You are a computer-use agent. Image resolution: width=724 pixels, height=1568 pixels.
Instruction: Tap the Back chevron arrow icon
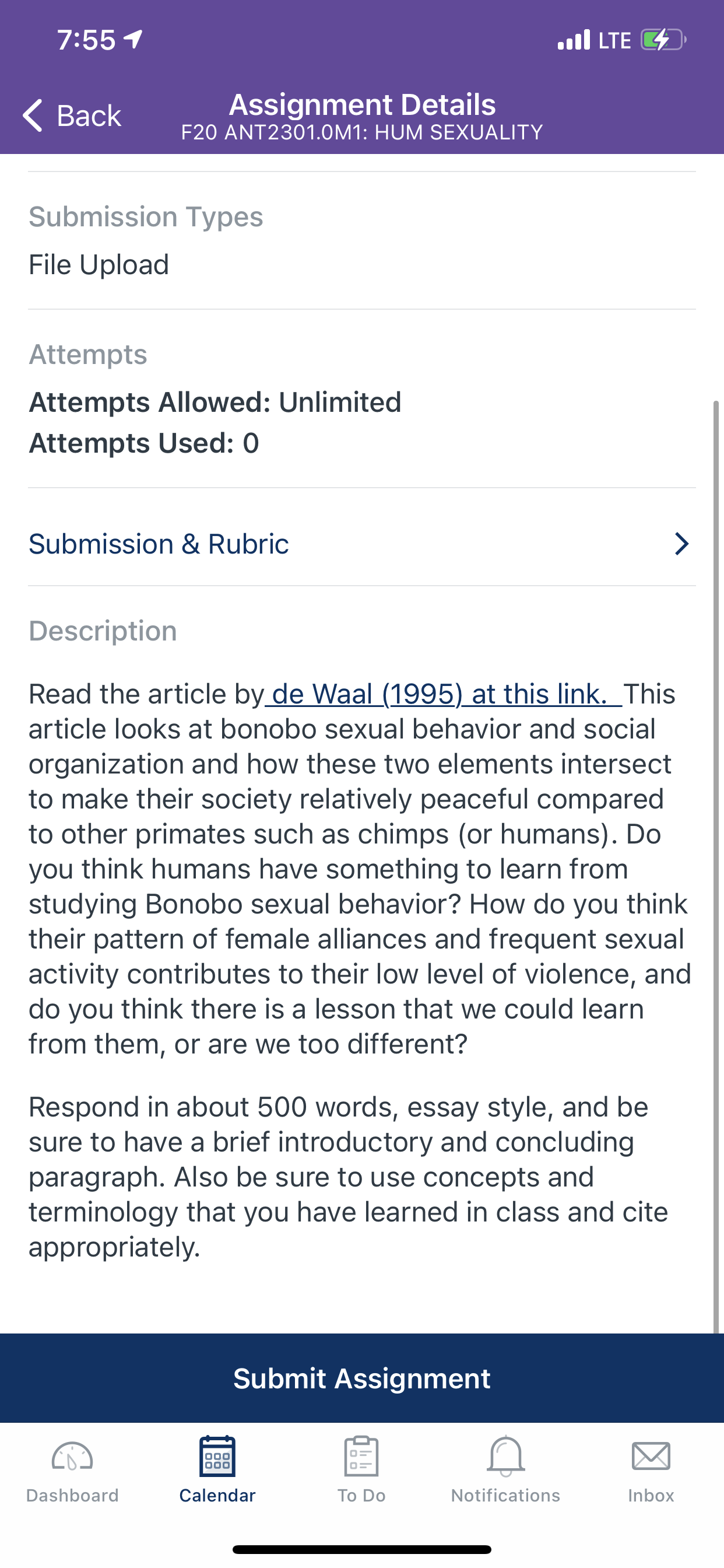[33, 115]
